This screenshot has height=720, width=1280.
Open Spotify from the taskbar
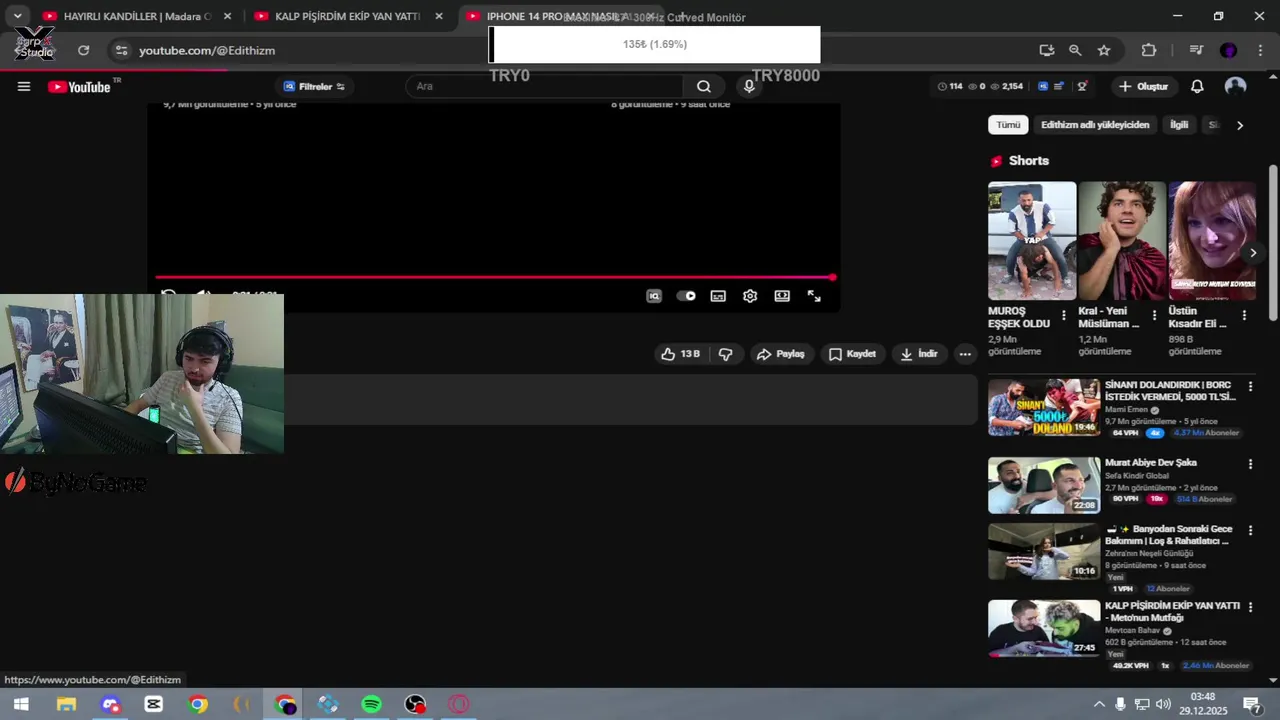tap(371, 704)
